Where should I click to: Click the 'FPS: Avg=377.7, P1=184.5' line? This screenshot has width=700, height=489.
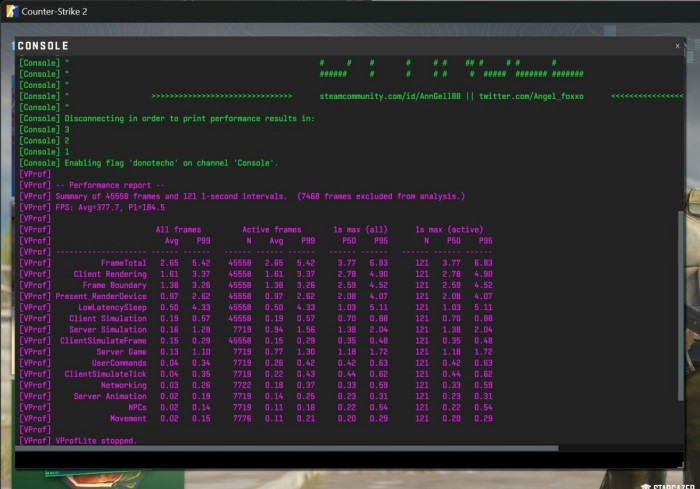click(x=110, y=207)
